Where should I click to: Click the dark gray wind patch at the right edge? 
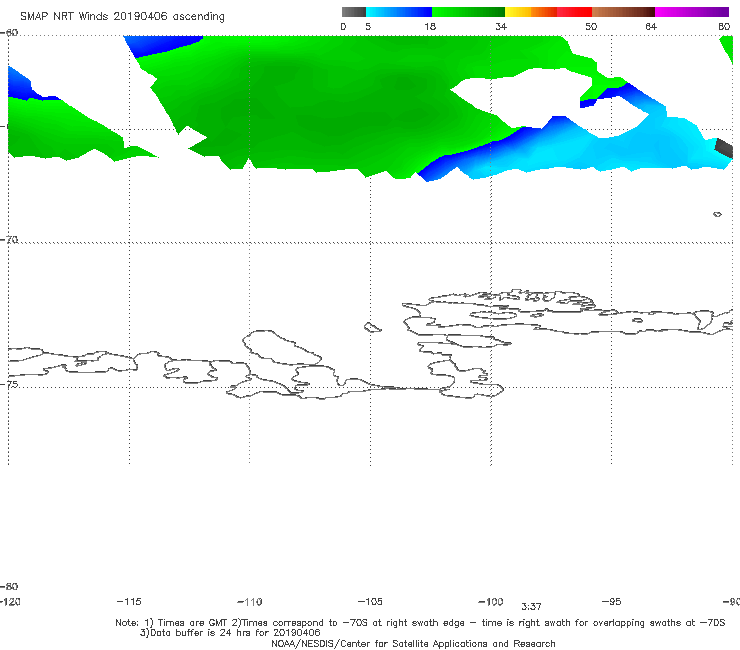(724, 148)
